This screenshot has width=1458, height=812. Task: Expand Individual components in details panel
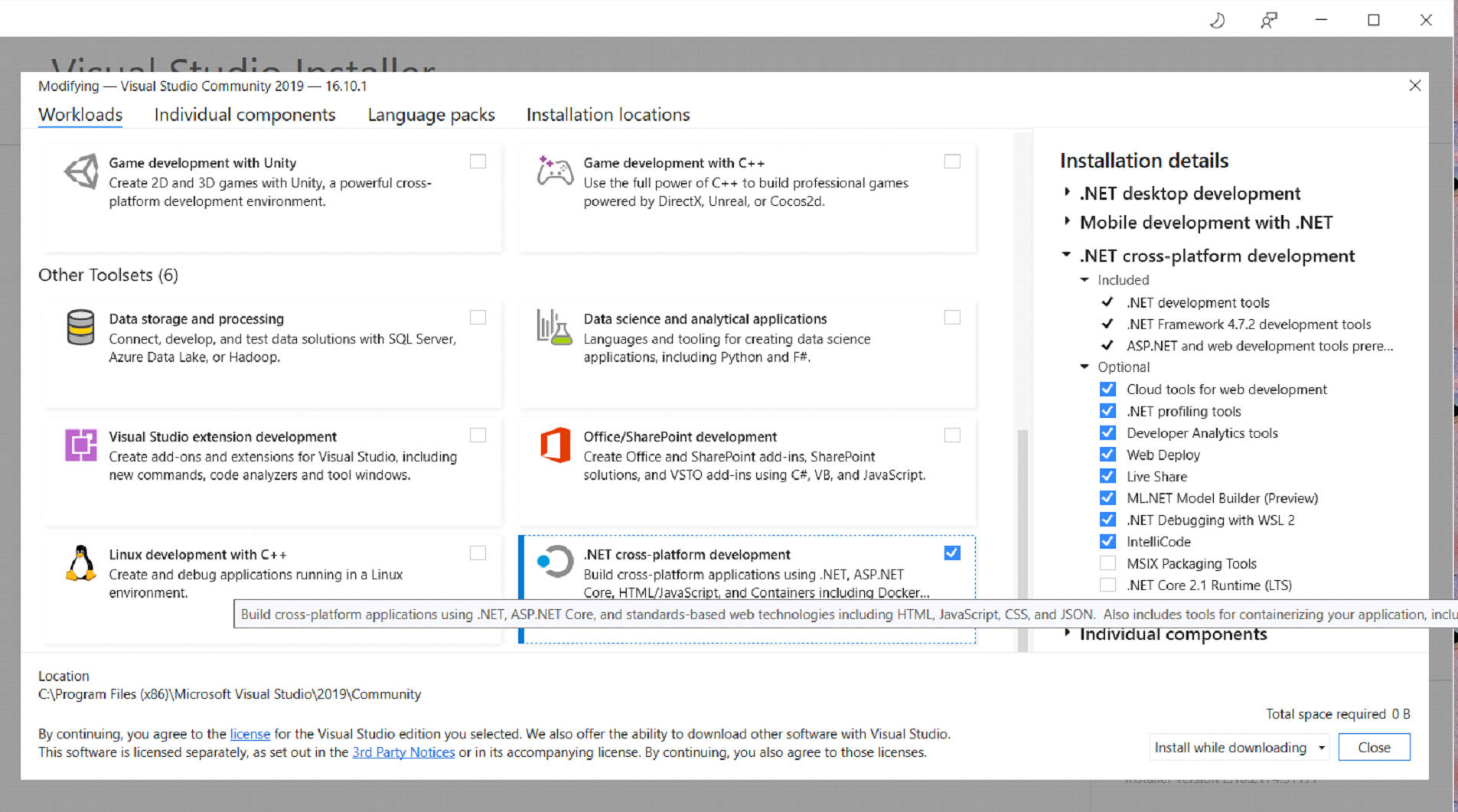tap(1067, 634)
